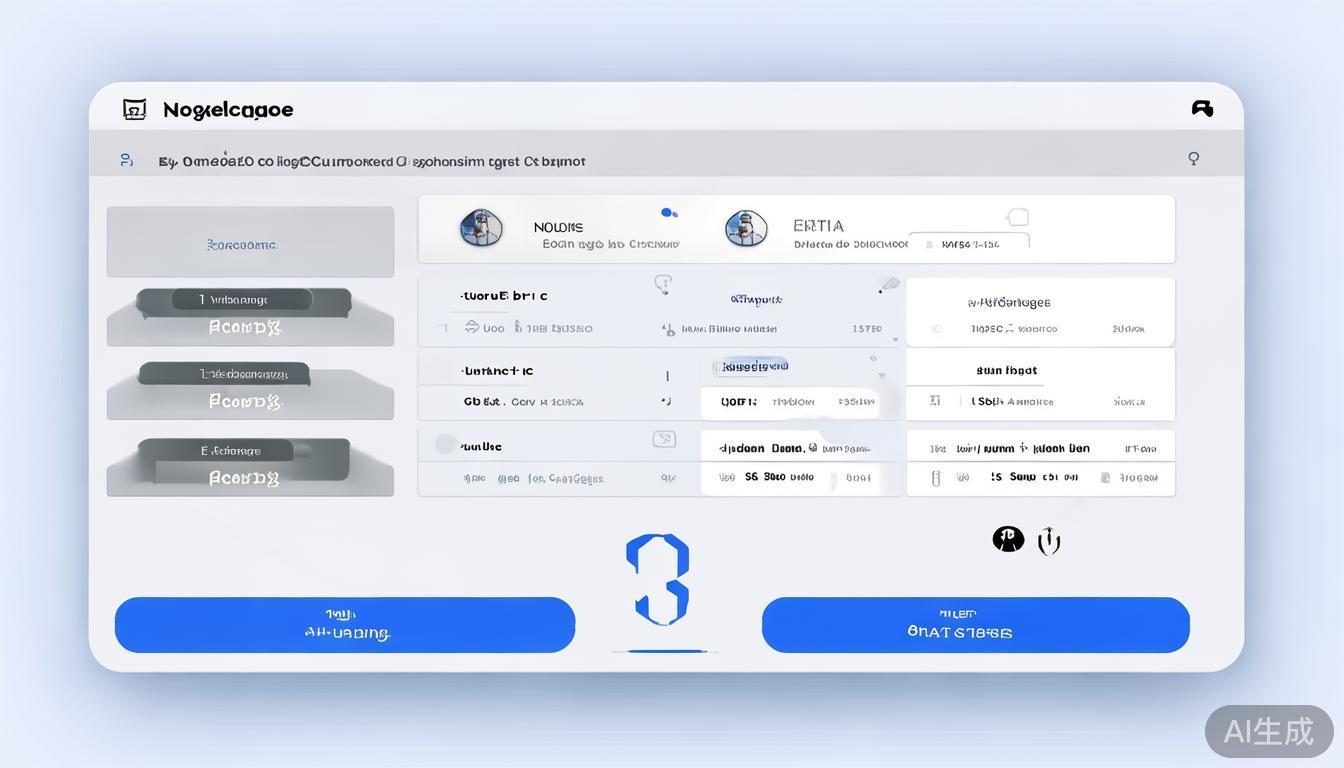Select the second dark bar in left sidebar
1344x768 pixels.
point(224,374)
